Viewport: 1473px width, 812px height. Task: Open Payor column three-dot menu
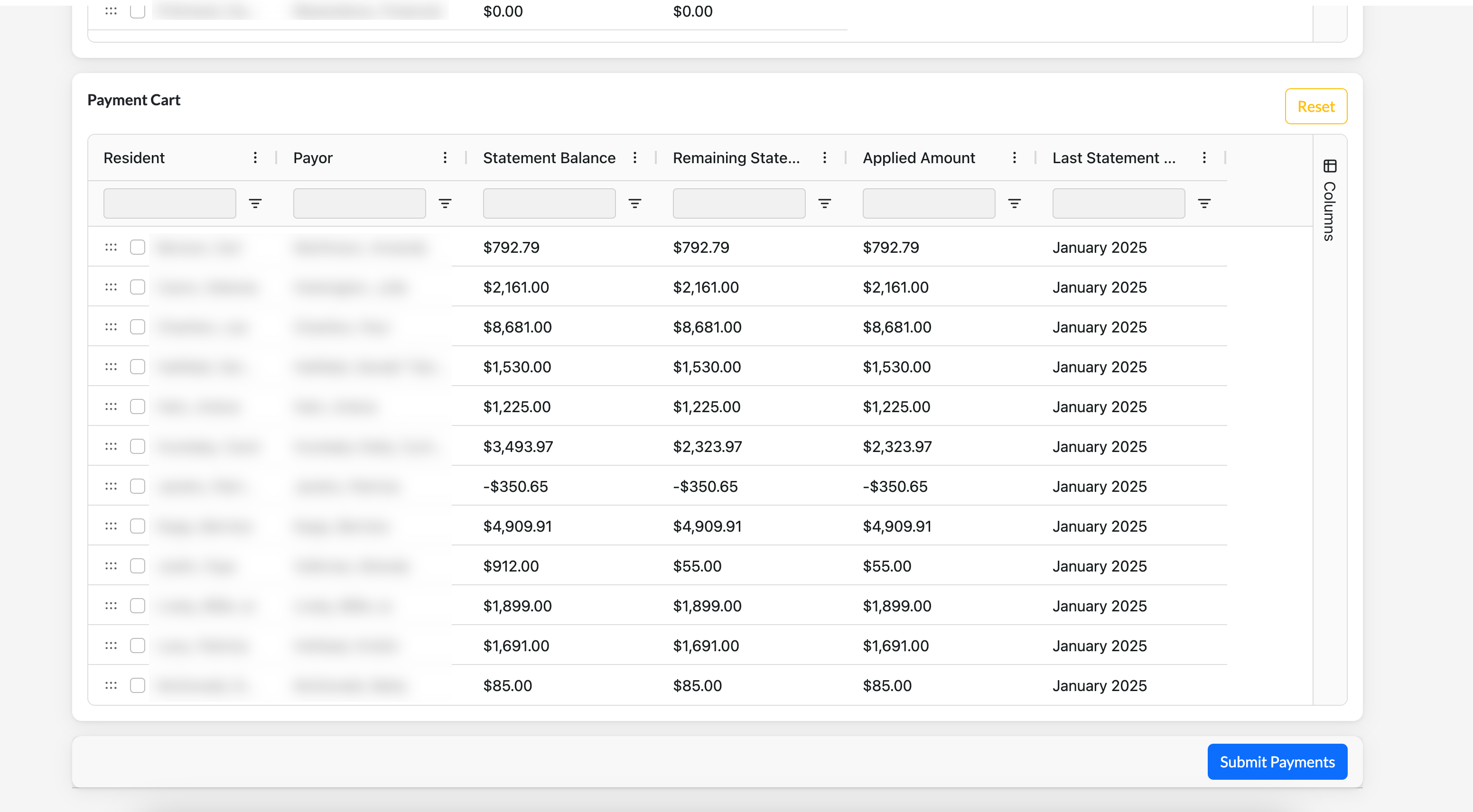coord(445,158)
